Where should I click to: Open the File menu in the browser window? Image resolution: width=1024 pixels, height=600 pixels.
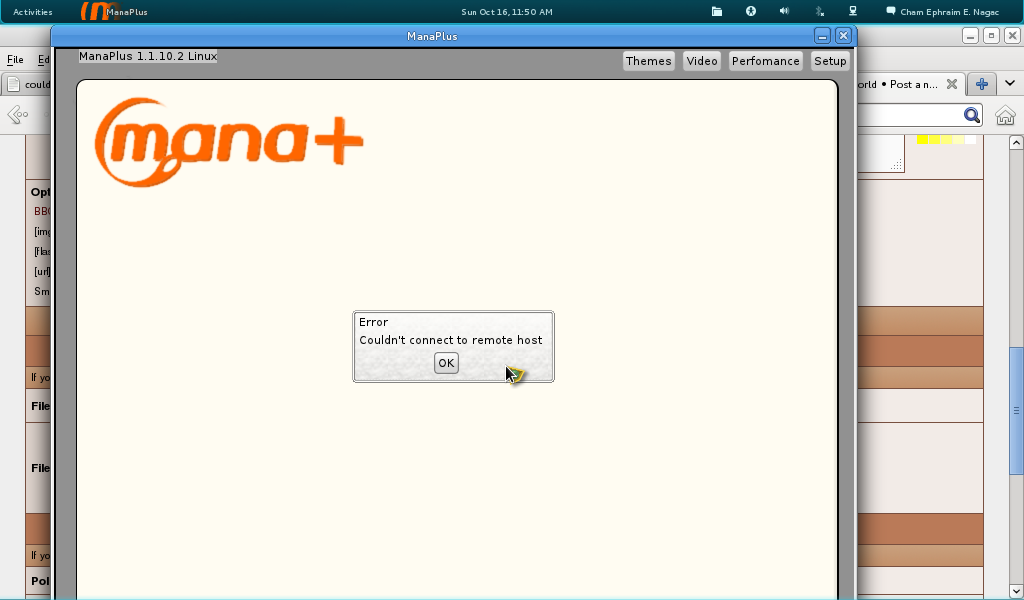point(15,59)
